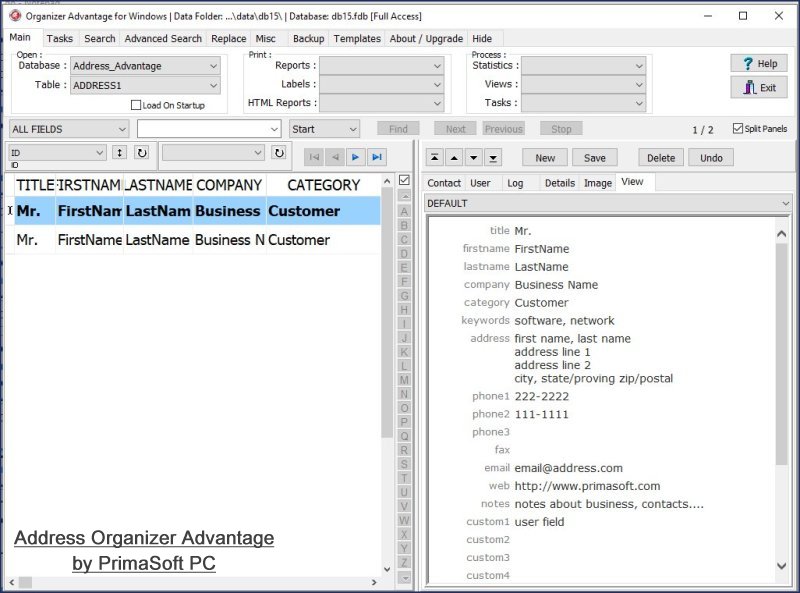This screenshot has width=800, height=593.
Task: Jump to the first record
Action: [x=313, y=154]
